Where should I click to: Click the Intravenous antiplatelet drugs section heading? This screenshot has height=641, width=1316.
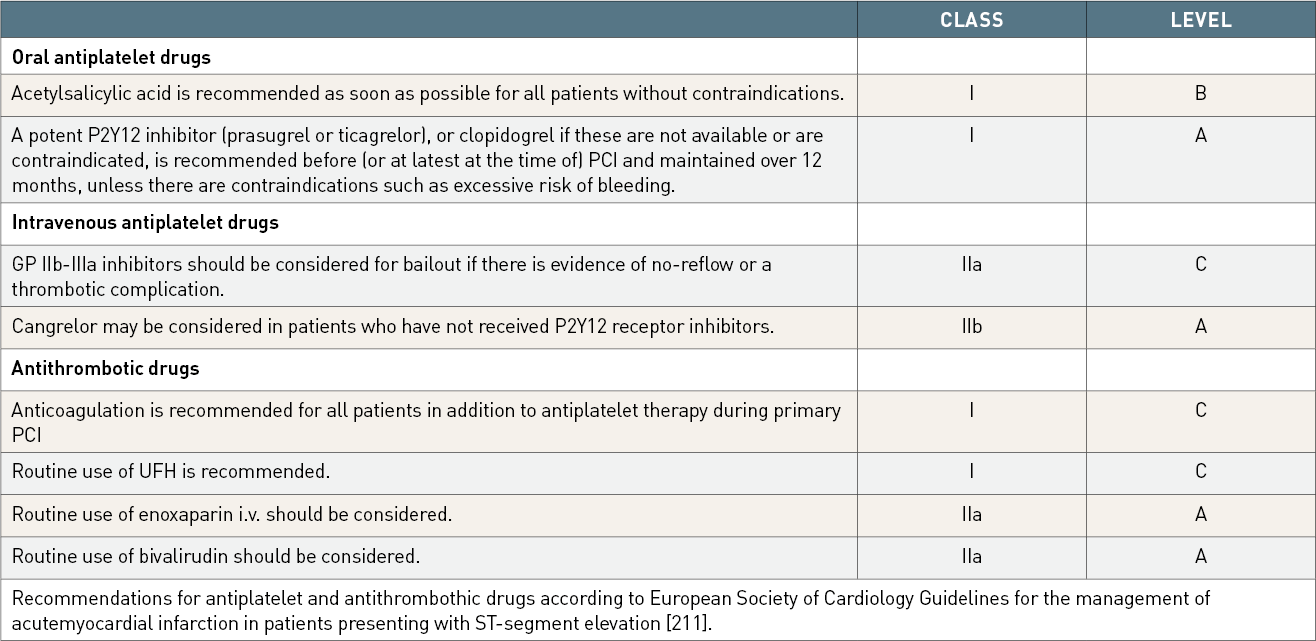(x=145, y=223)
